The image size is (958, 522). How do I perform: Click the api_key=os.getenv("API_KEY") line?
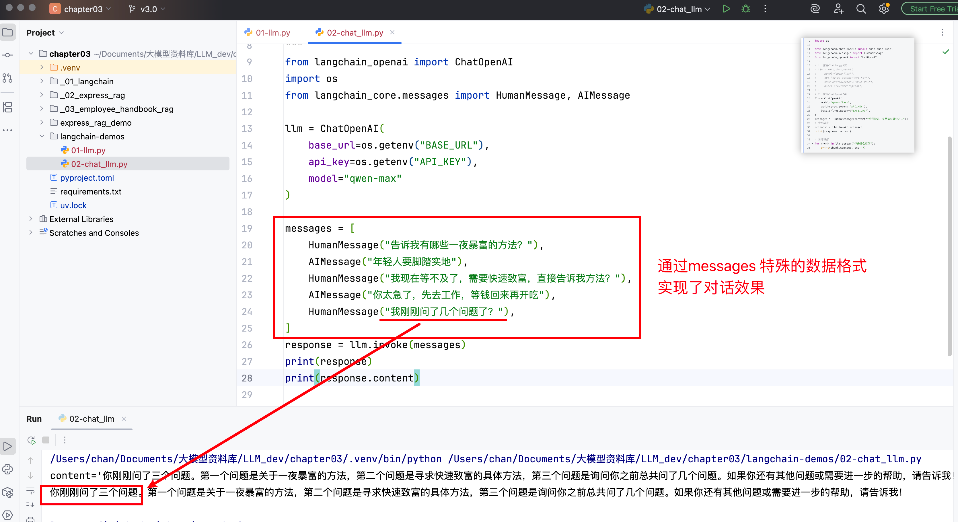393,162
